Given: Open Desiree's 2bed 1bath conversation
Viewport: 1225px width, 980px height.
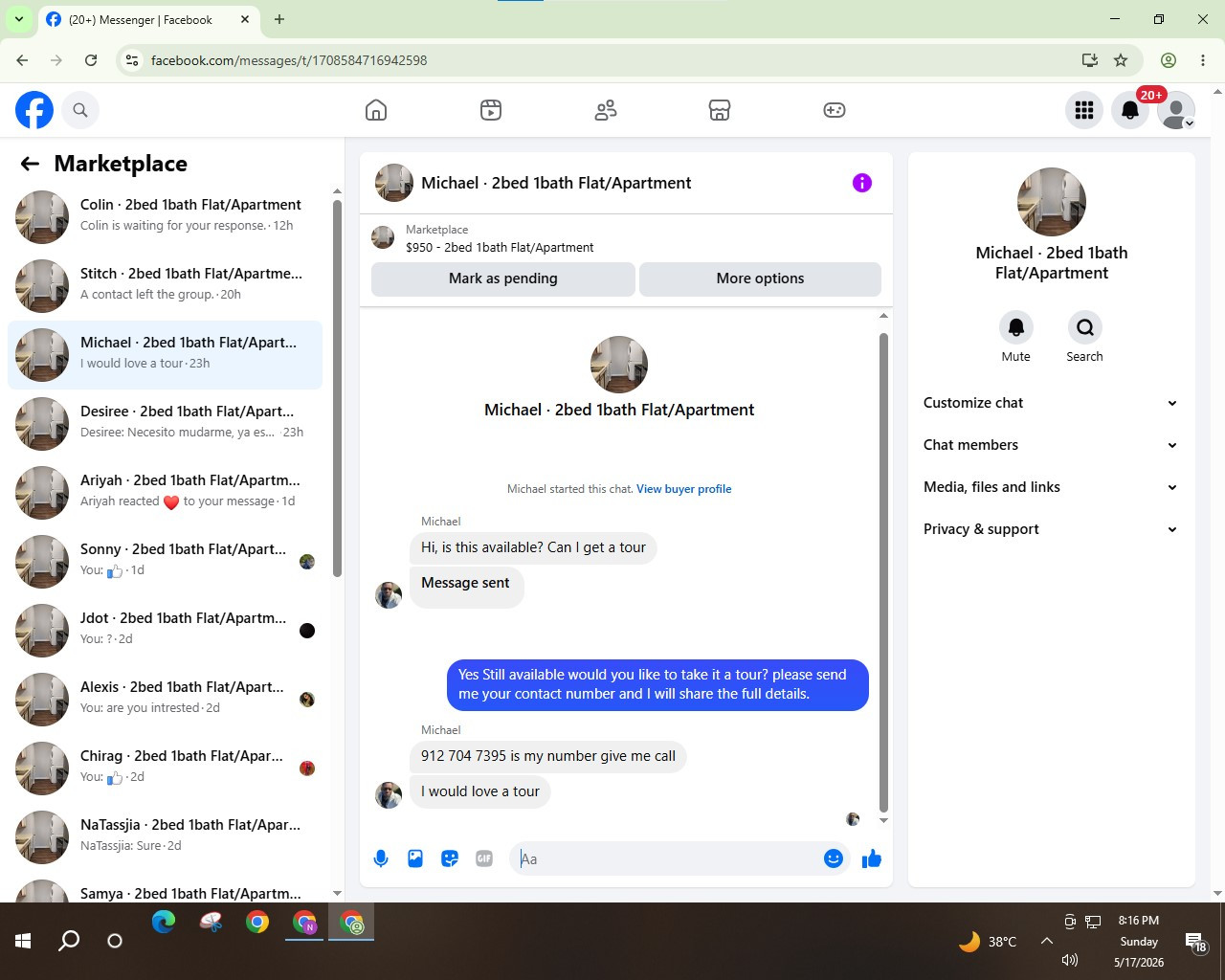Looking at the screenshot, I should click(x=165, y=424).
